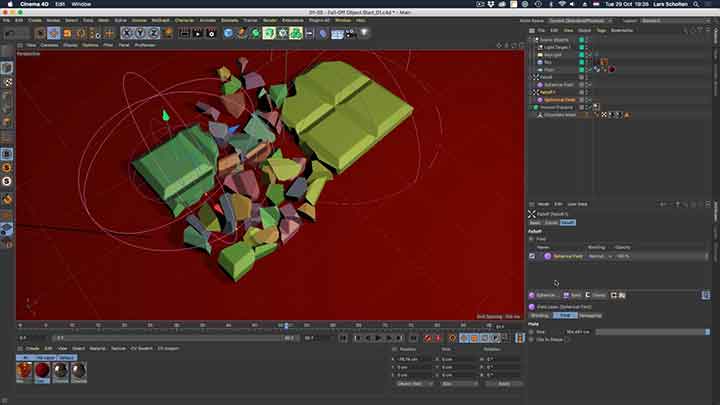720x405 pixels.
Task: Toggle the X axis lock
Action: point(127,33)
